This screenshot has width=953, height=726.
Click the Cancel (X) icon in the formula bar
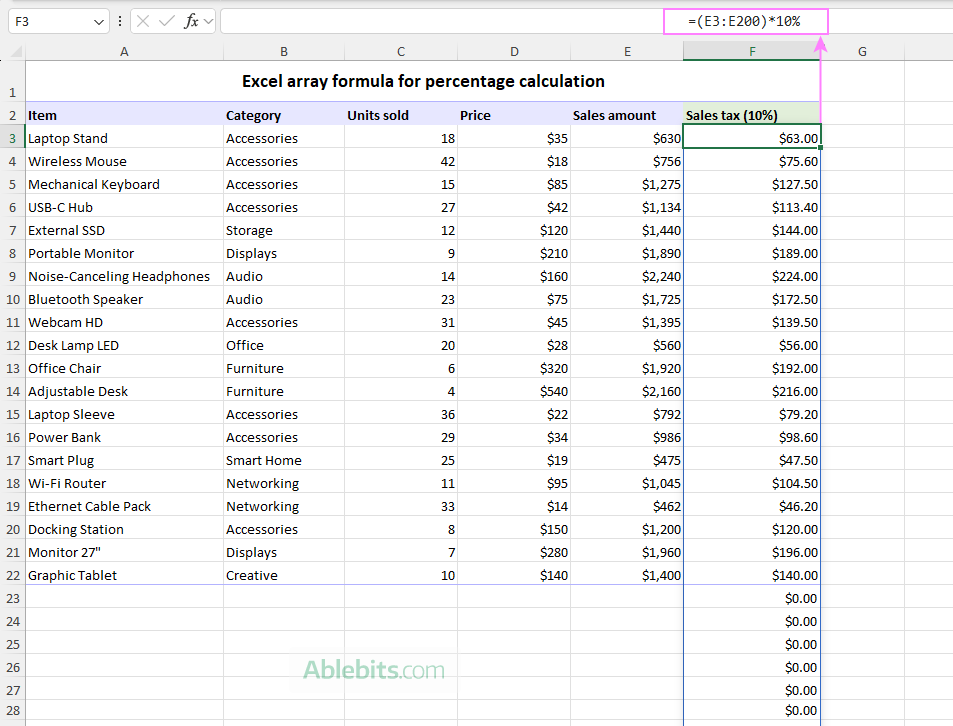[x=142, y=20]
